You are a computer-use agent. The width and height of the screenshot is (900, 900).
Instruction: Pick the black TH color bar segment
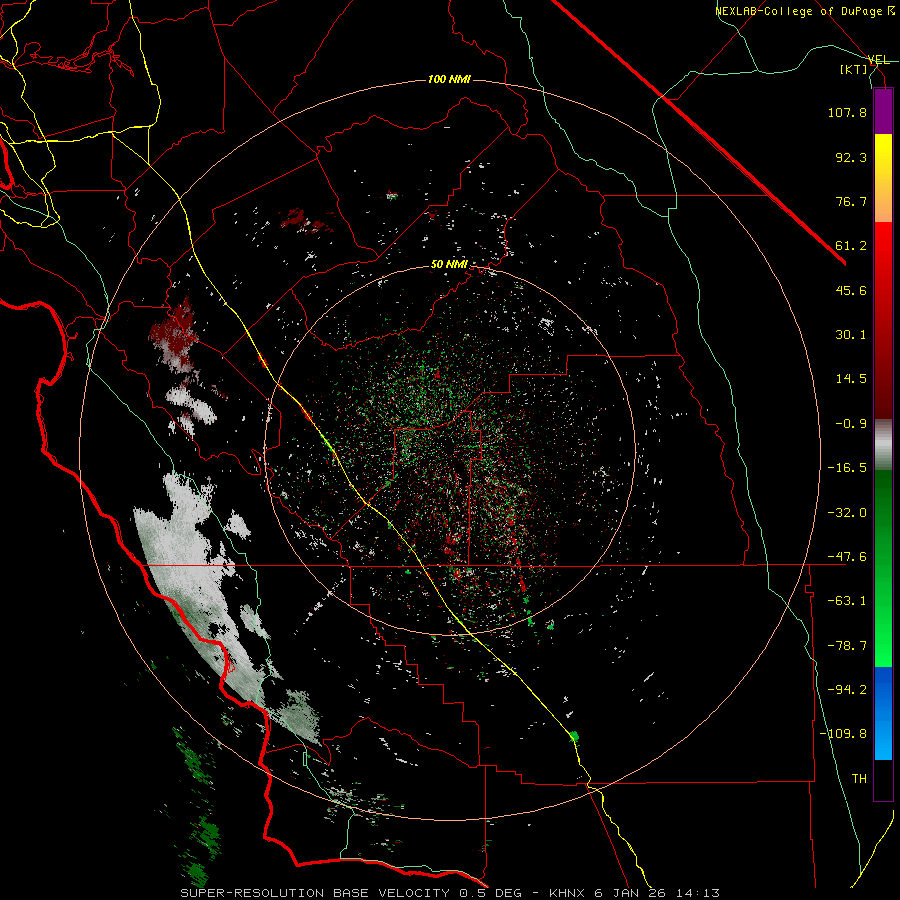coord(883,780)
